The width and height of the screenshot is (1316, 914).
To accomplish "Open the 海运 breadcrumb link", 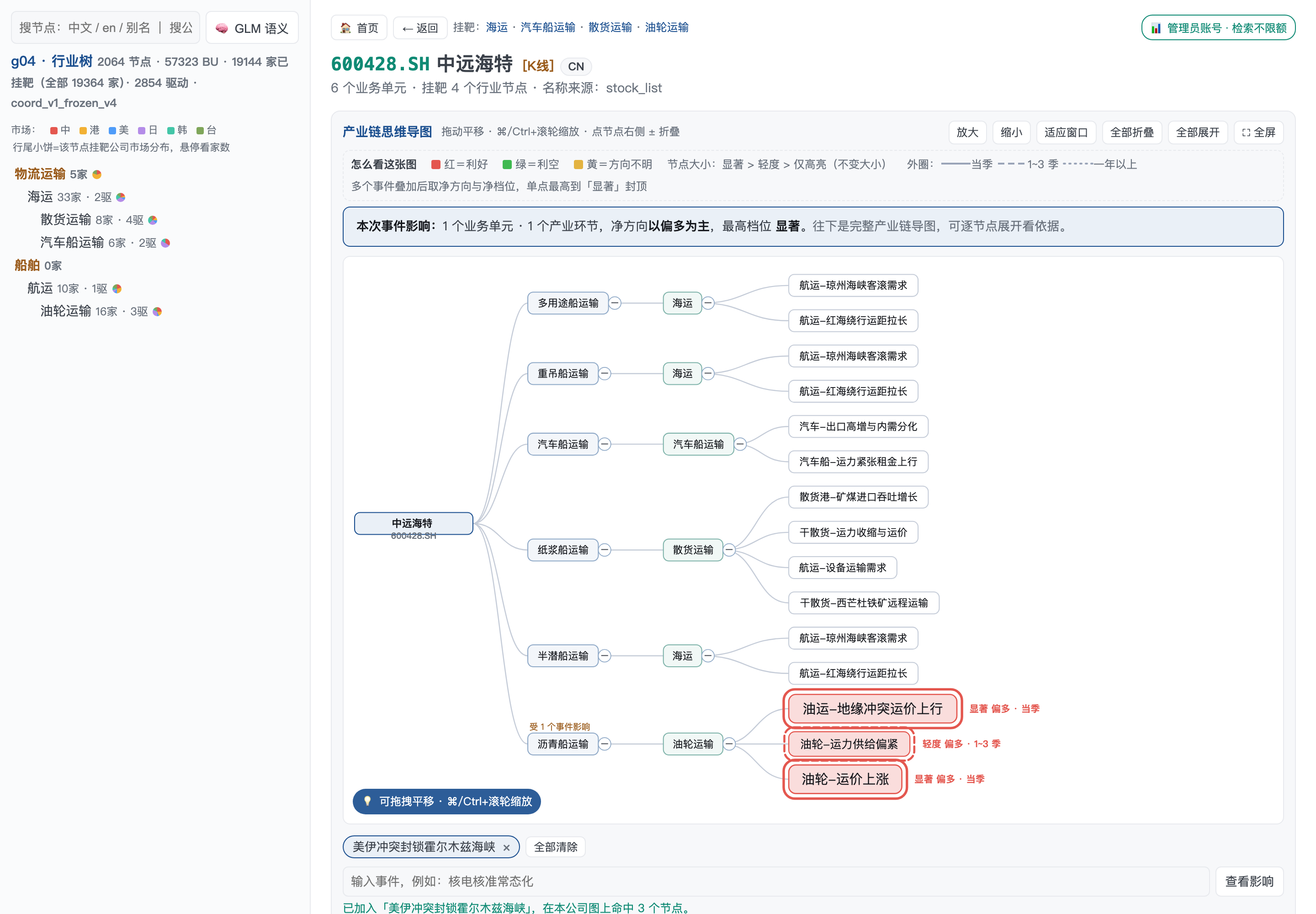I will click(497, 27).
